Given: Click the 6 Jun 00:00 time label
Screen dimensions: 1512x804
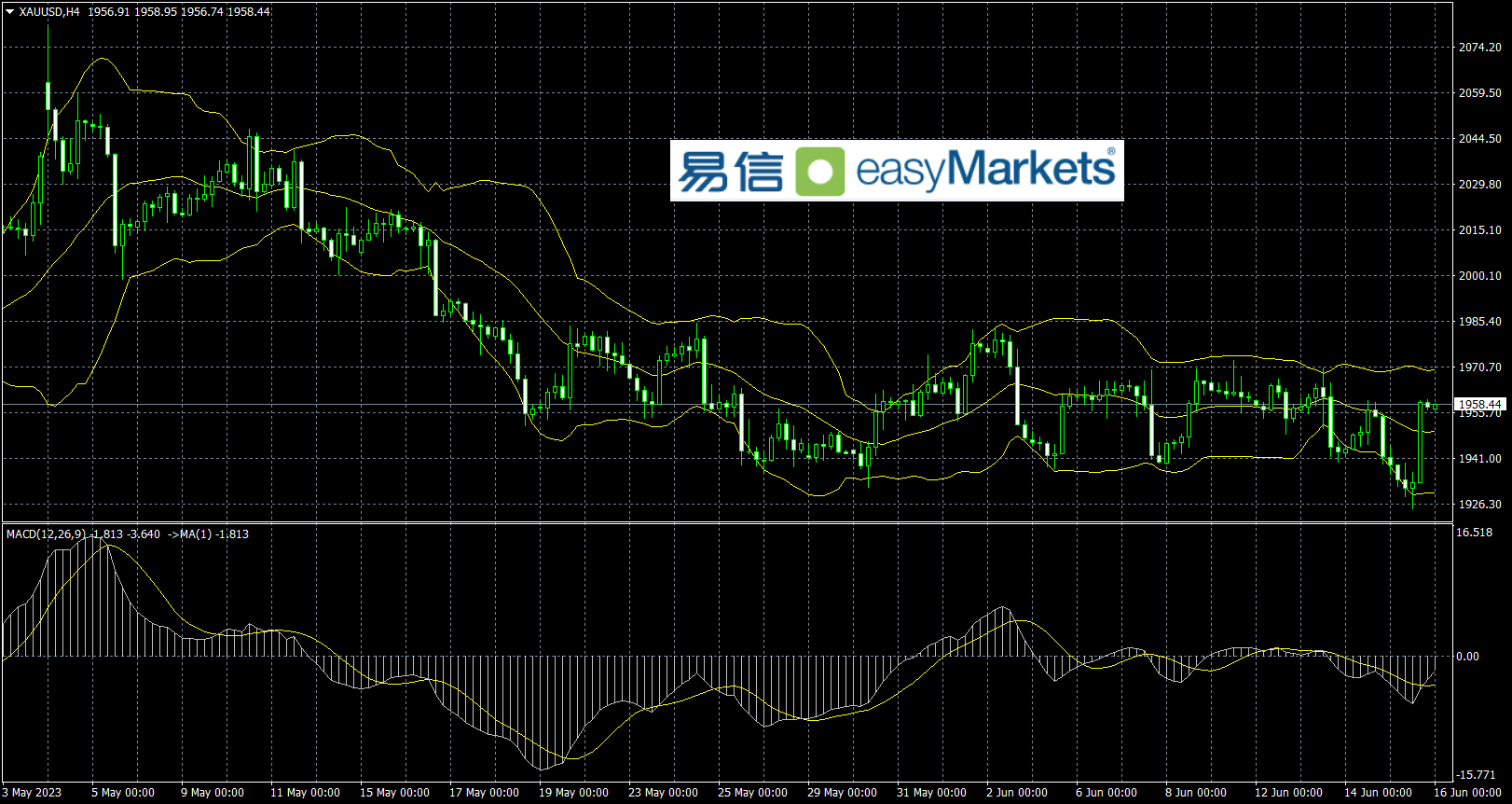Looking at the screenshot, I should pyautogui.click(x=1107, y=793).
